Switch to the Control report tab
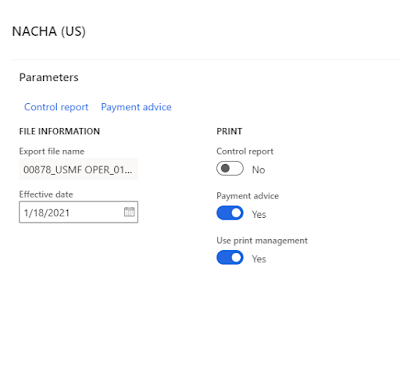 click(56, 107)
